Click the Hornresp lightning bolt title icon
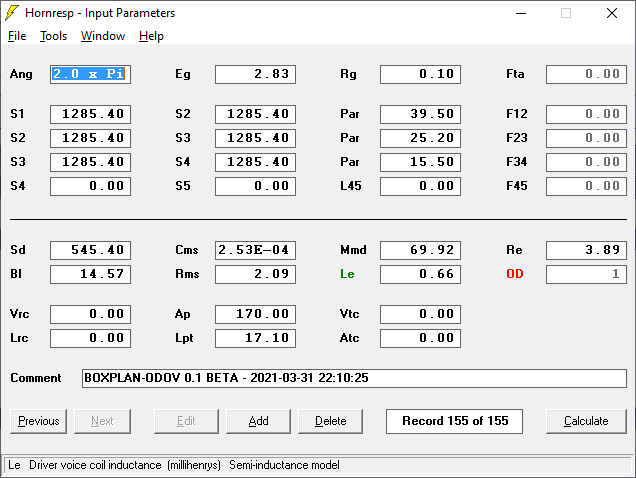 click(12, 13)
